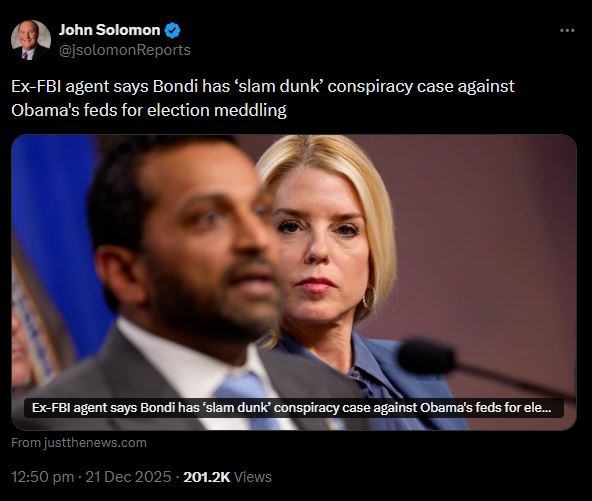592x501 pixels.
Task: Click the John Solomon display name
Action: tap(109, 30)
